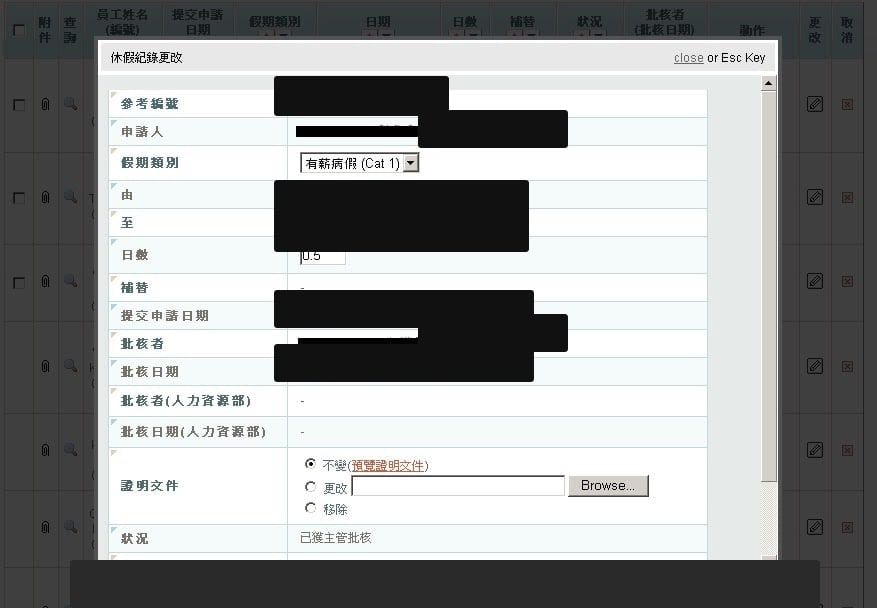Click the red cancel icon in the second row
Viewport: 877px width, 608px height.
[847, 197]
